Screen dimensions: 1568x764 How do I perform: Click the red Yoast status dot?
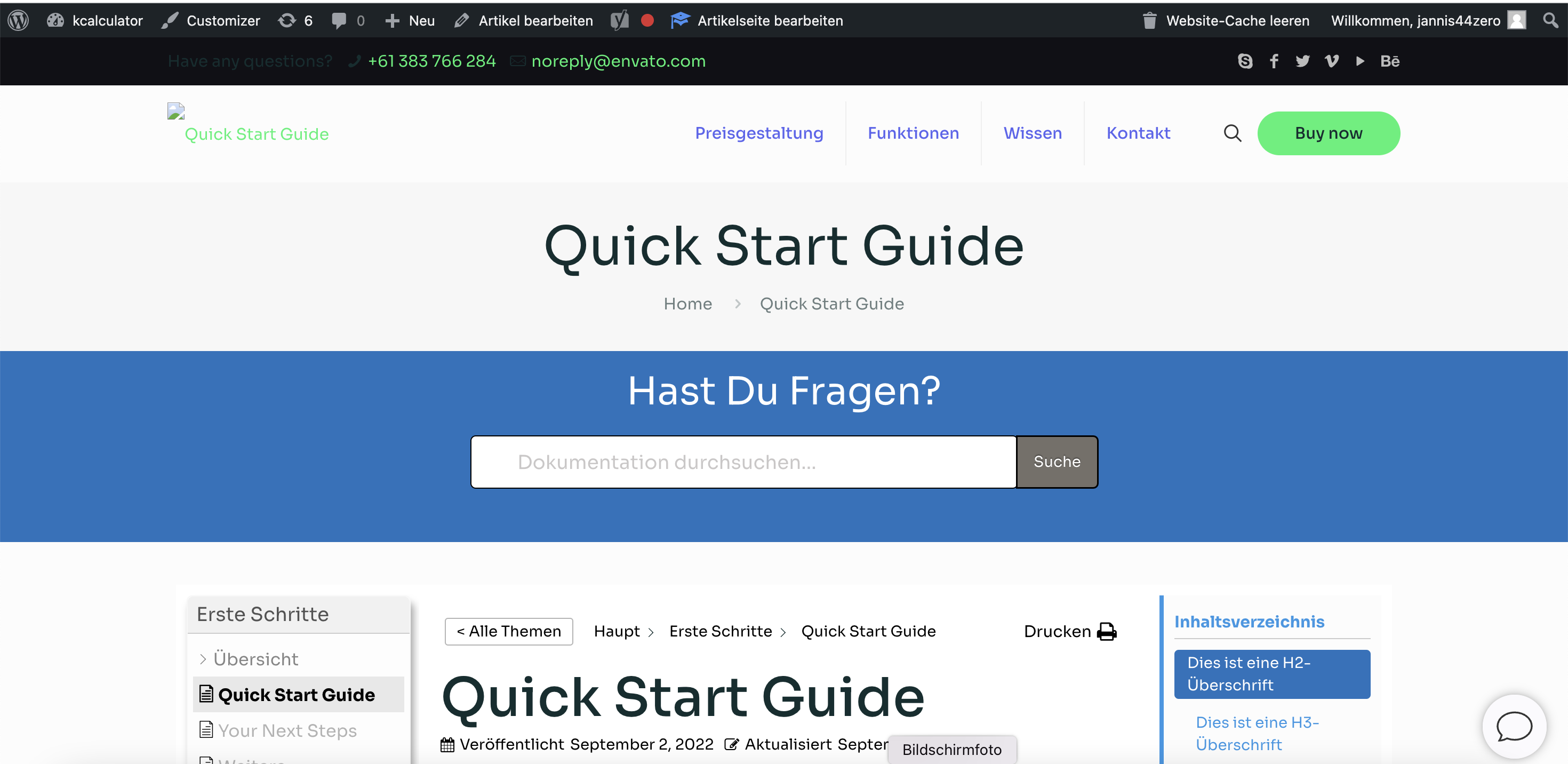[x=647, y=21]
